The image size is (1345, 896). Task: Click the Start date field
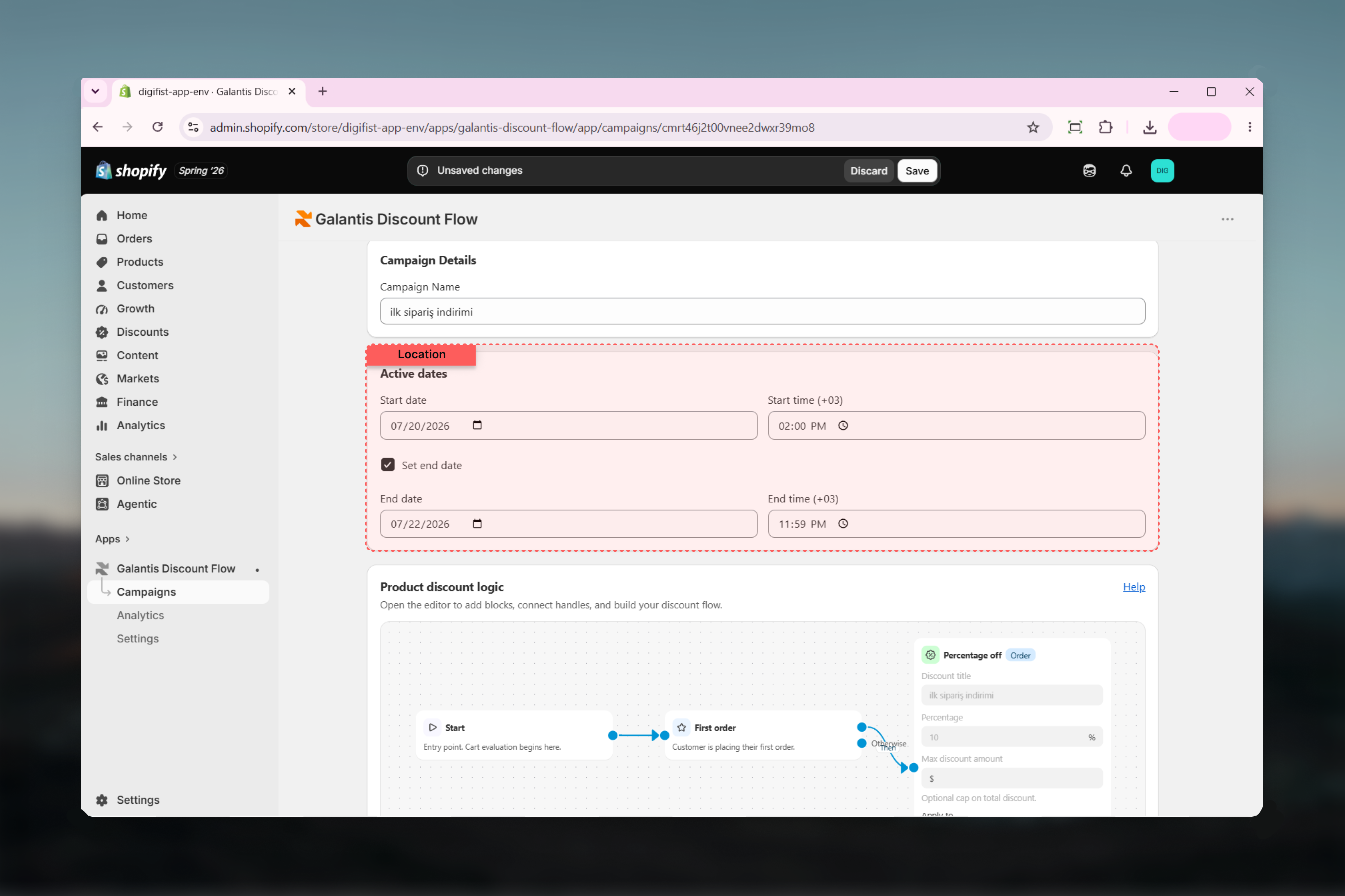pos(569,425)
